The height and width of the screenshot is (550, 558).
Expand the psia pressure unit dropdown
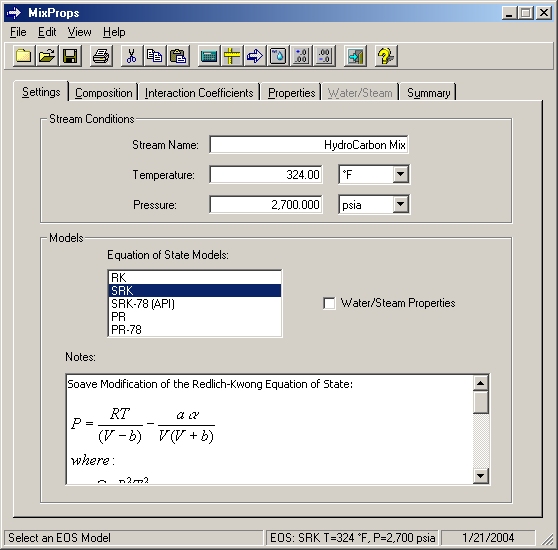tap(400, 205)
